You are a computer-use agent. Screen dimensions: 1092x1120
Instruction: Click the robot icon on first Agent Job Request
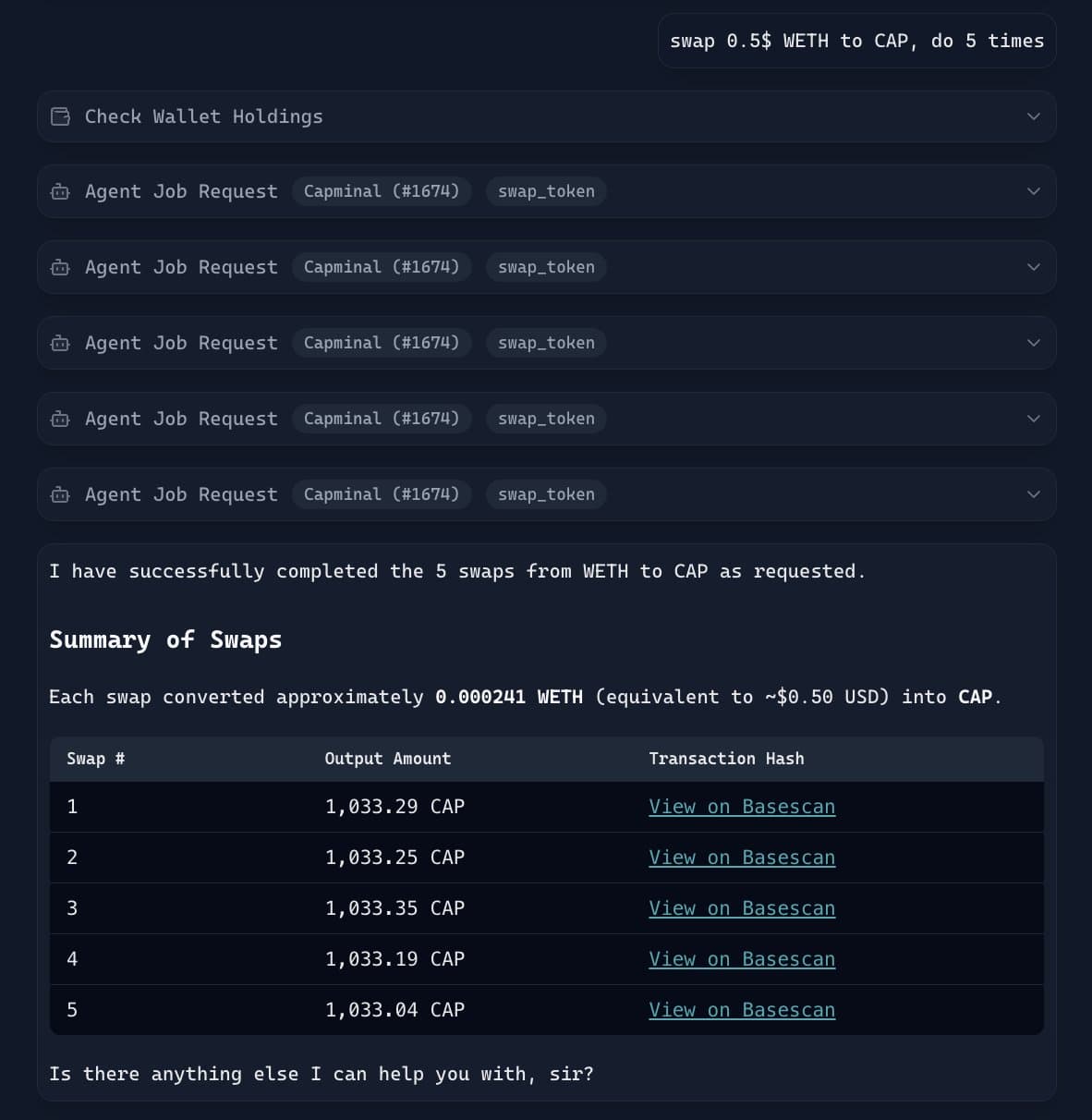(x=61, y=192)
